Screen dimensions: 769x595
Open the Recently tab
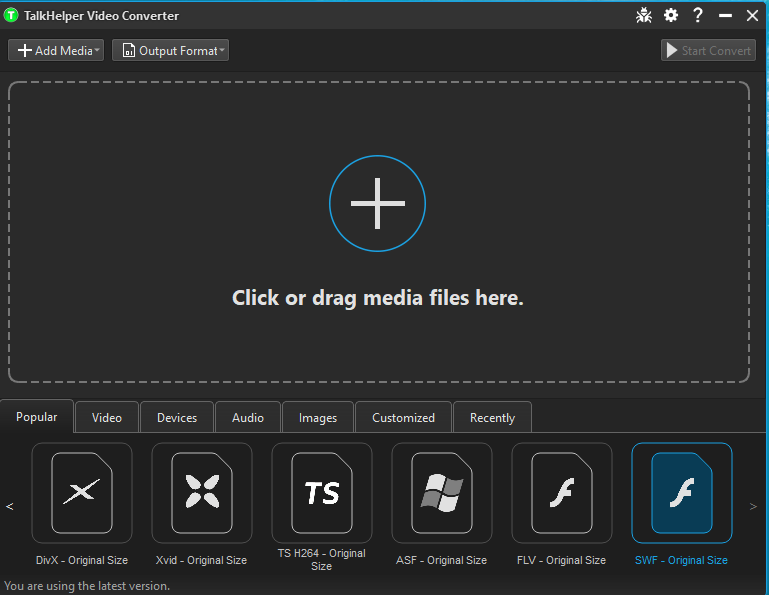click(492, 417)
